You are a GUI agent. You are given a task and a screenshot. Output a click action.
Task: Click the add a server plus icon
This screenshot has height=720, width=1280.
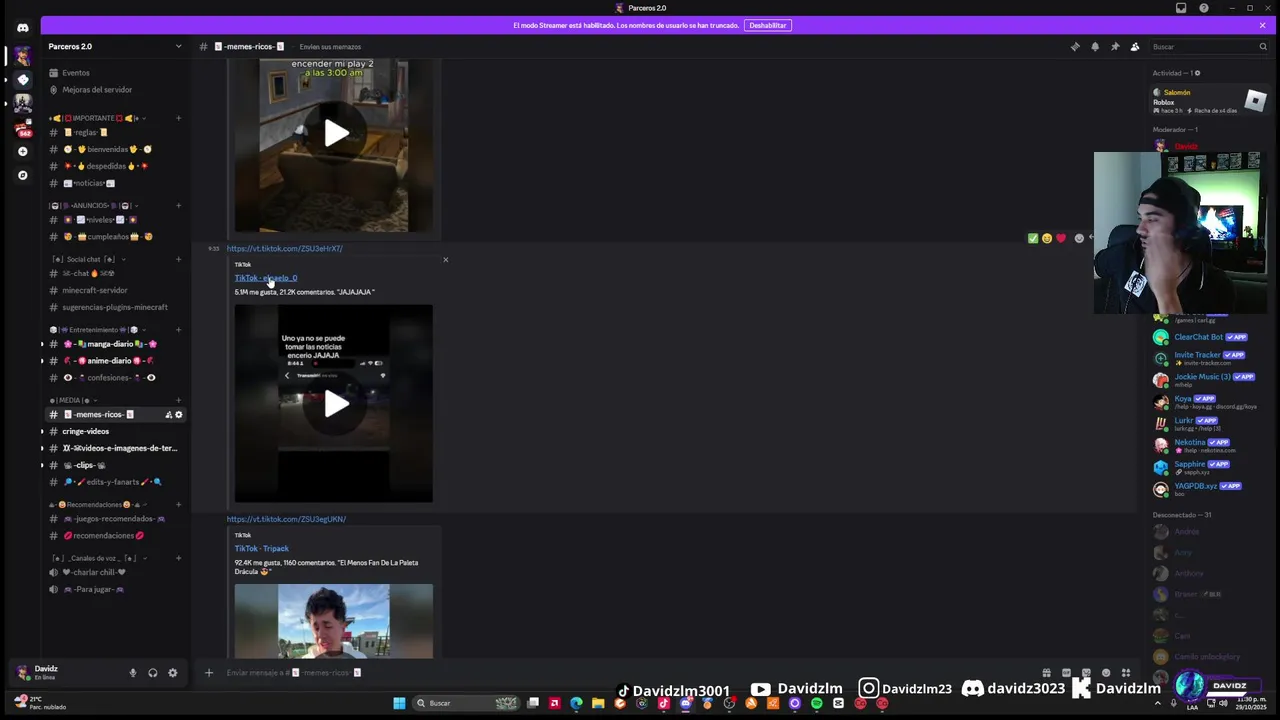23,151
